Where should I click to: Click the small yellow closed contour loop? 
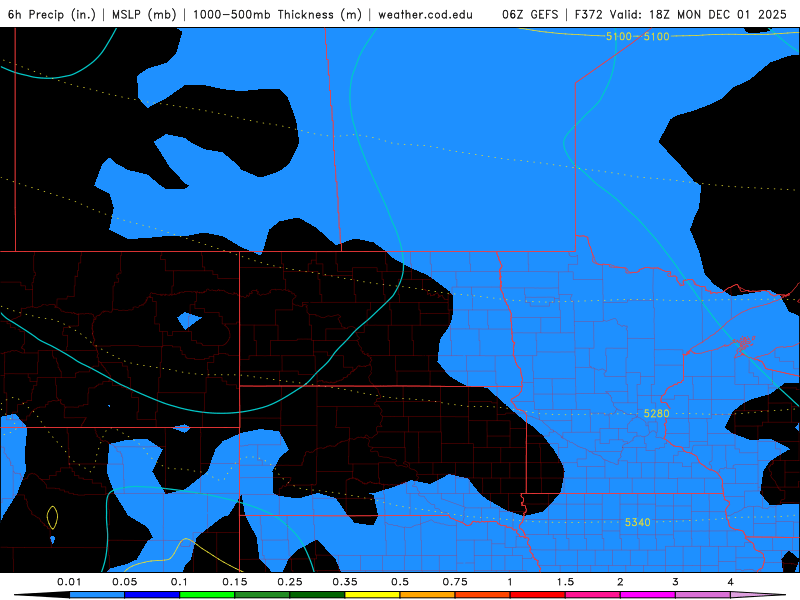(52, 517)
